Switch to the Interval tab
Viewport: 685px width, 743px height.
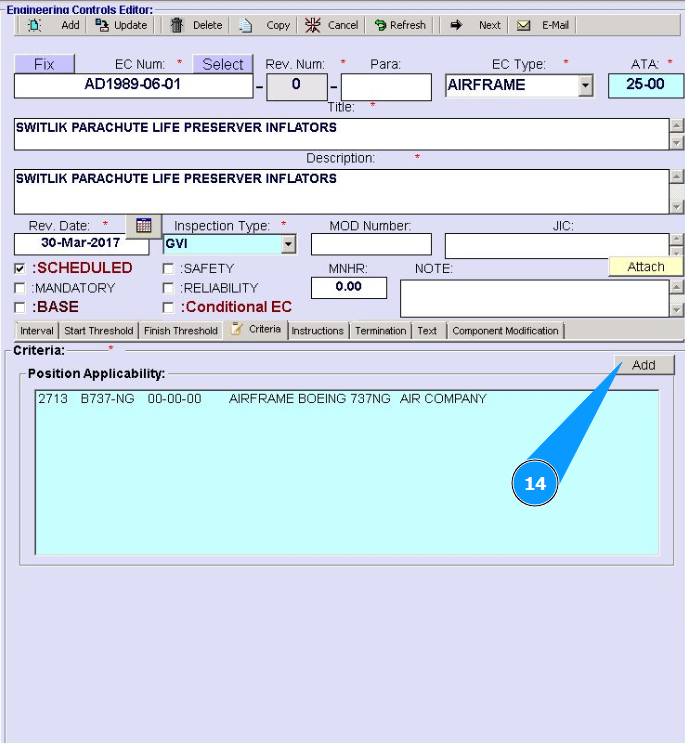(36, 331)
